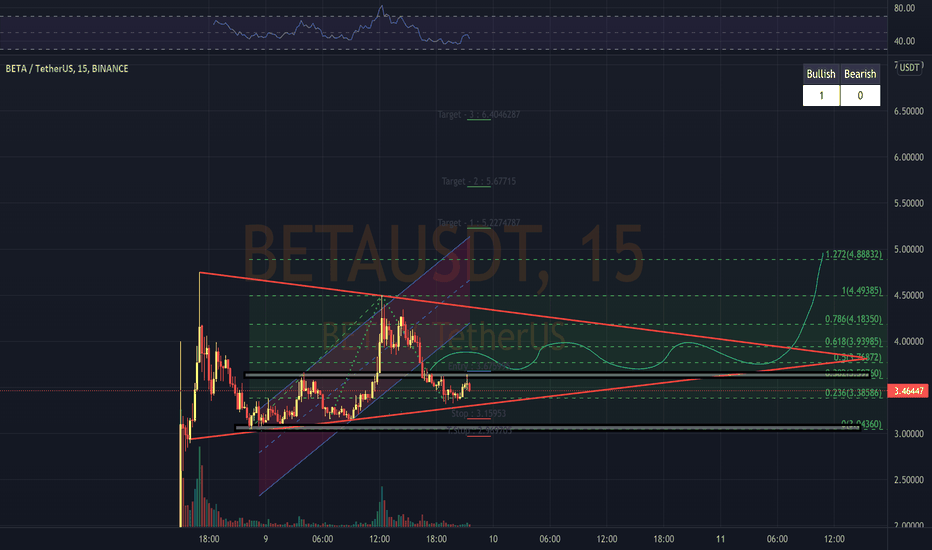Click the day 11 label on time axis
Viewport: 932px width, 550px height.
point(720,539)
